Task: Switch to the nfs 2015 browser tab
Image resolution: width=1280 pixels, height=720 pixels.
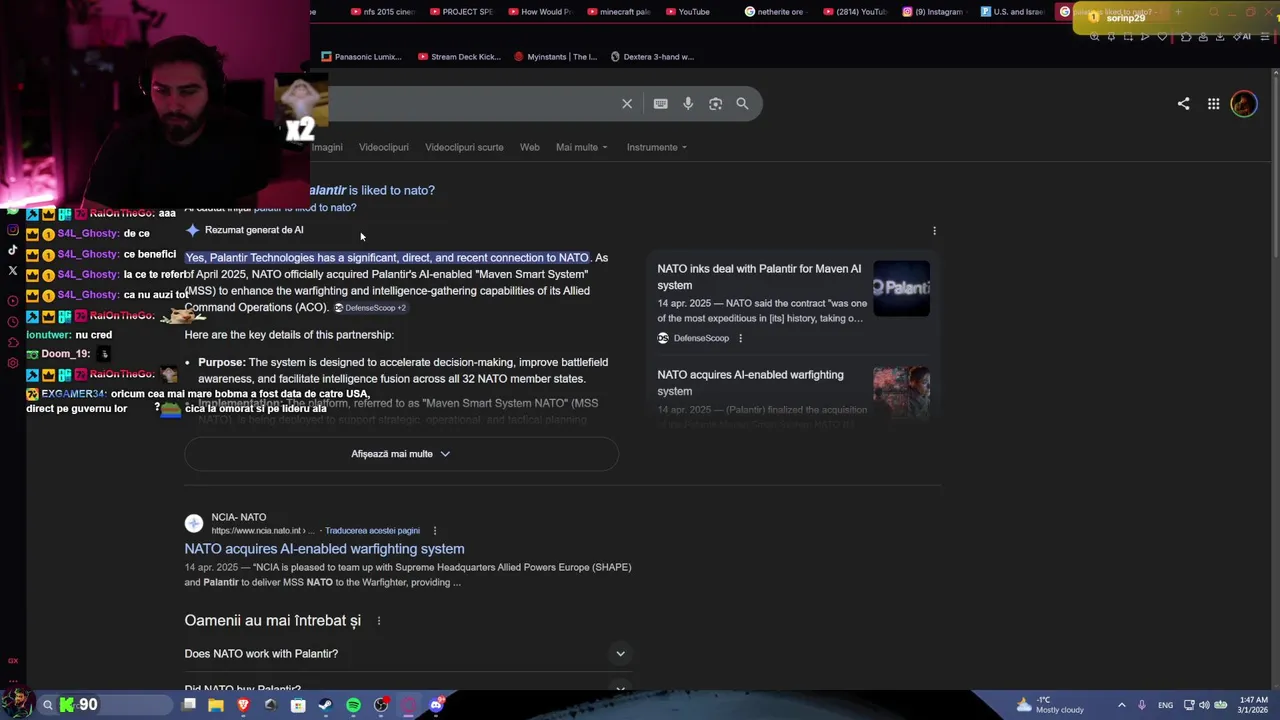Action: (385, 12)
